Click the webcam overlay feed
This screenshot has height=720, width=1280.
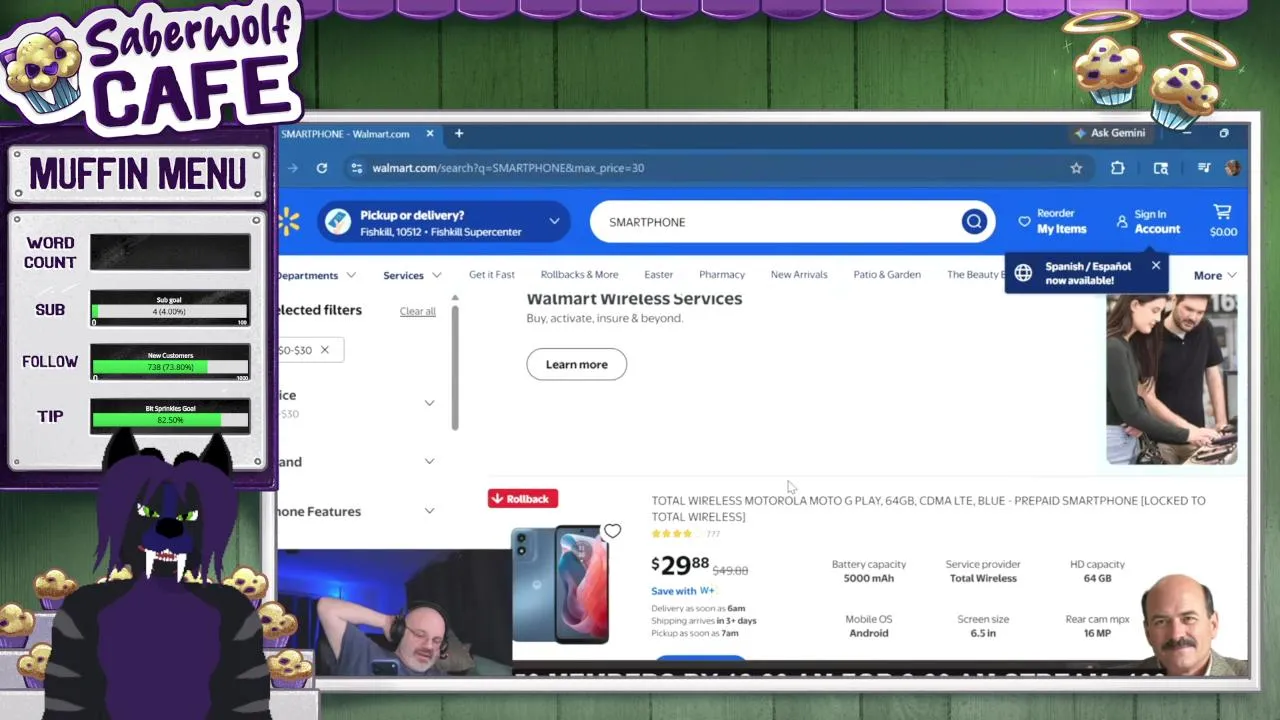(395, 612)
